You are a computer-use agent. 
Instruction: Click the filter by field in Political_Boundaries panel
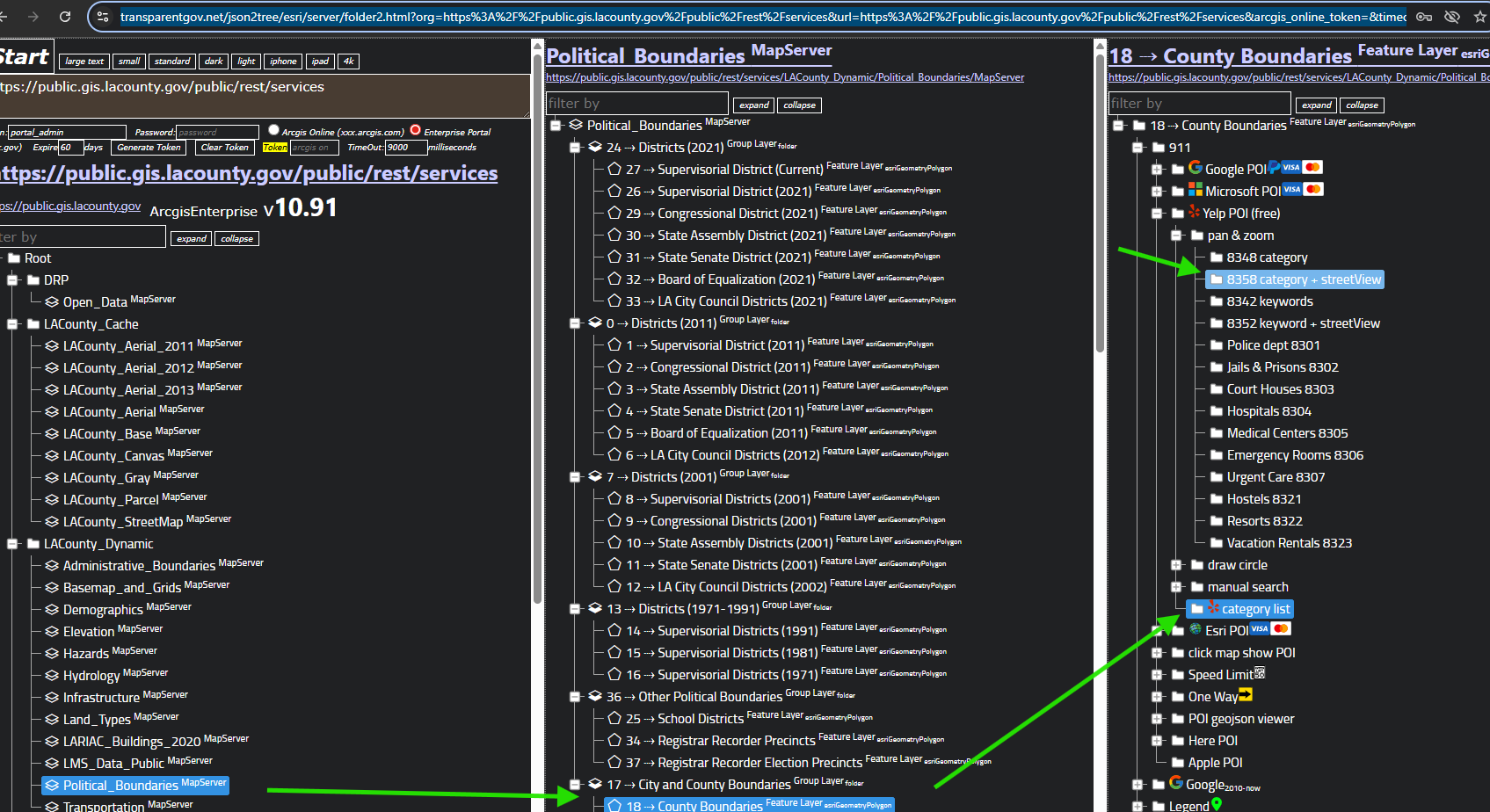pyautogui.click(x=636, y=104)
